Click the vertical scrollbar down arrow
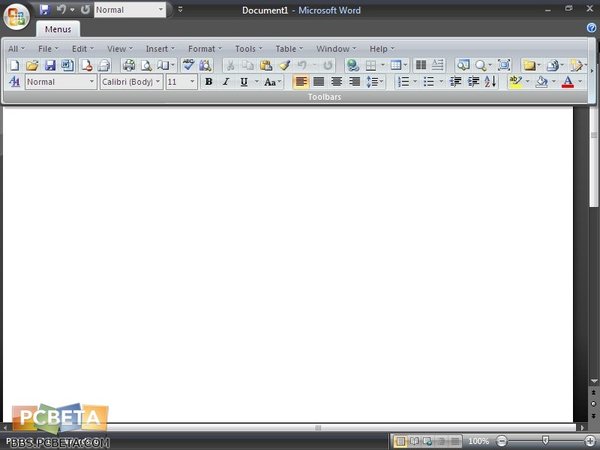Image resolution: width=600 pixels, height=450 pixels. (x=594, y=381)
